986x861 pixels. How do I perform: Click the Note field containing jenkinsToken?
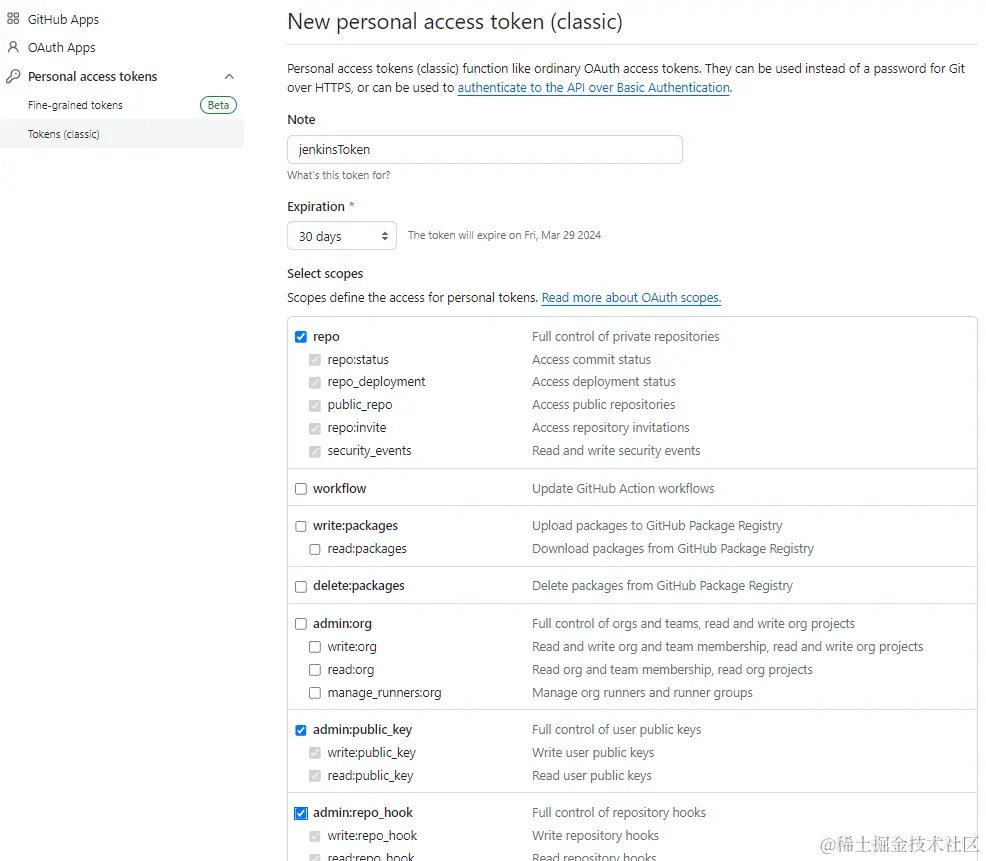pos(484,150)
